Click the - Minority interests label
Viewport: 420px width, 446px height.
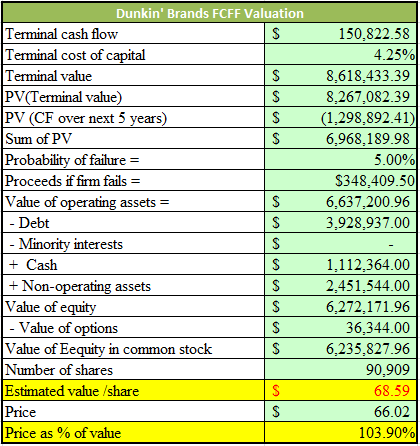click(x=66, y=244)
